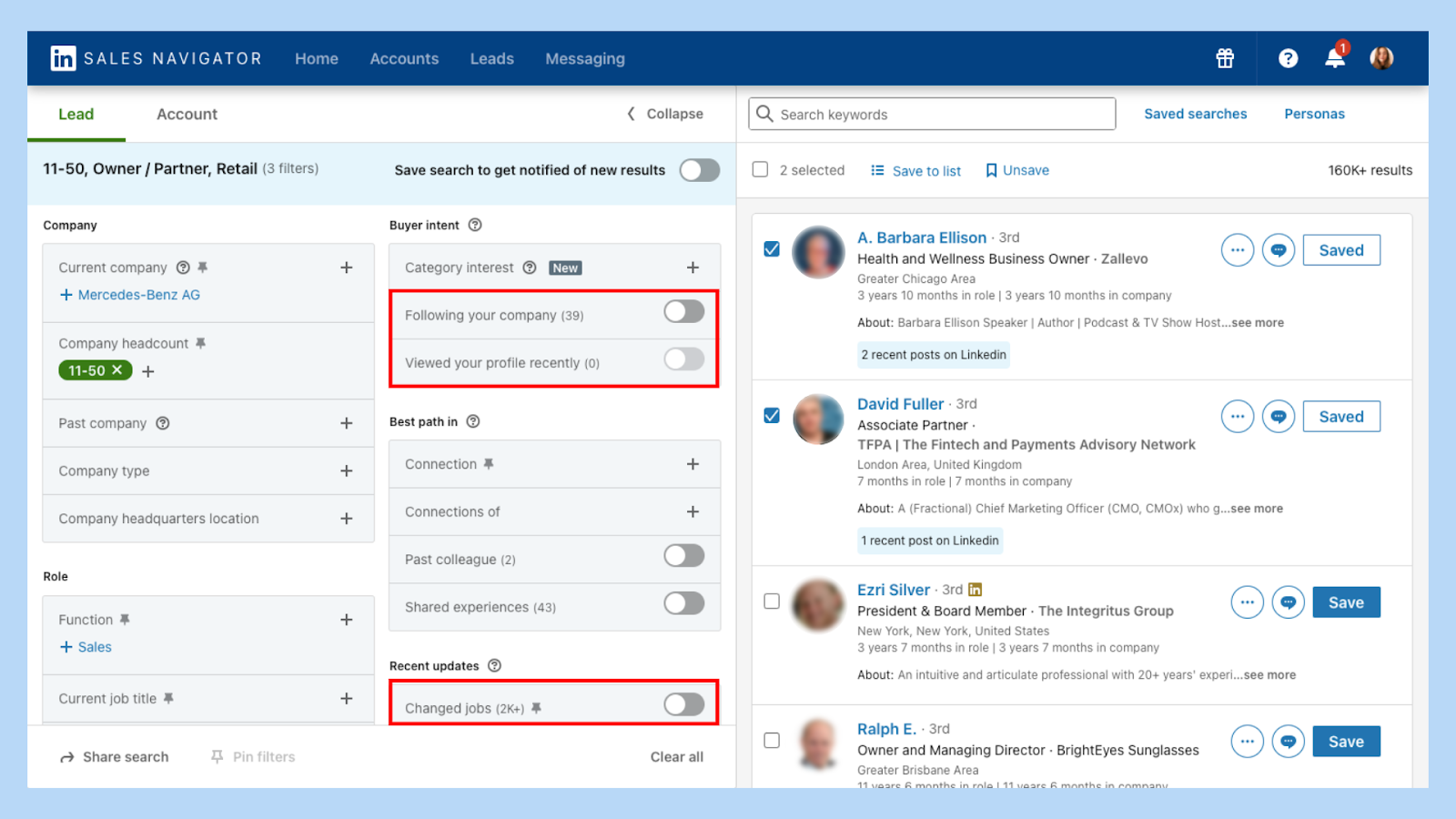Open Saved searches
Screen dimensions: 1456x819
tap(1196, 114)
